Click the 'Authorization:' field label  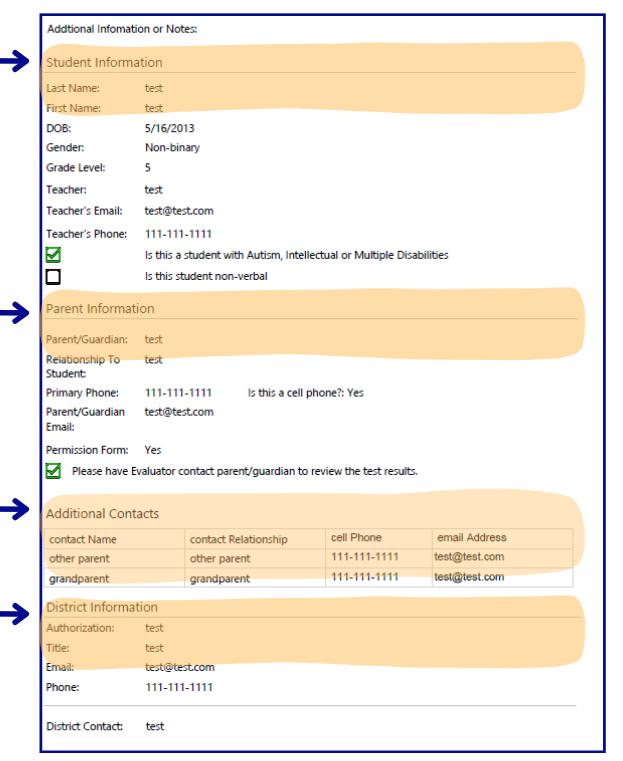[80, 628]
